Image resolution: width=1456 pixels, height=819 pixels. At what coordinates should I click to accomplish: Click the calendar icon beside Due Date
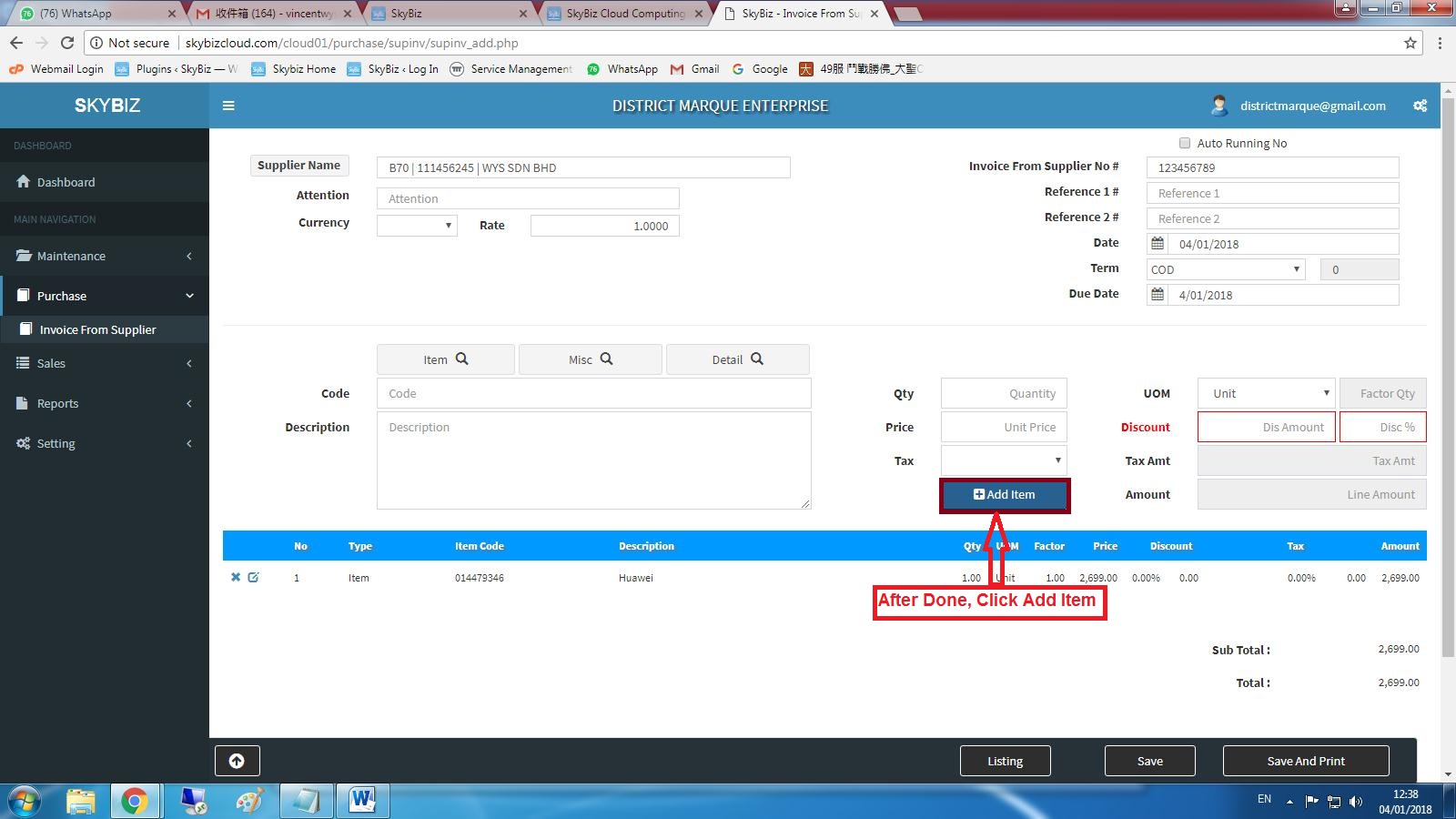pyautogui.click(x=1158, y=295)
